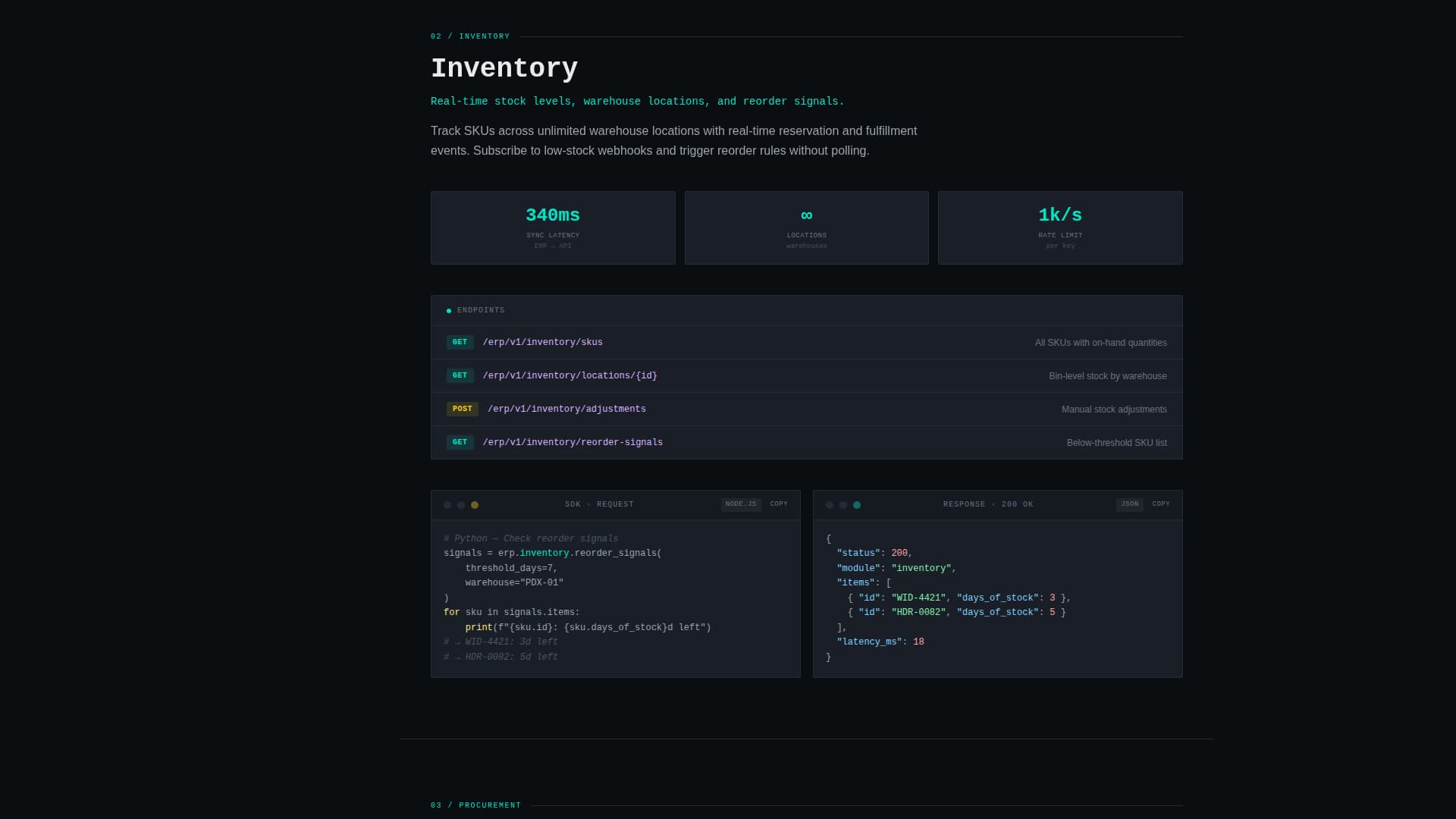Viewport: 1456px width, 819px height.
Task: Click the first gray dot in response header
Action: [x=830, y=505]
